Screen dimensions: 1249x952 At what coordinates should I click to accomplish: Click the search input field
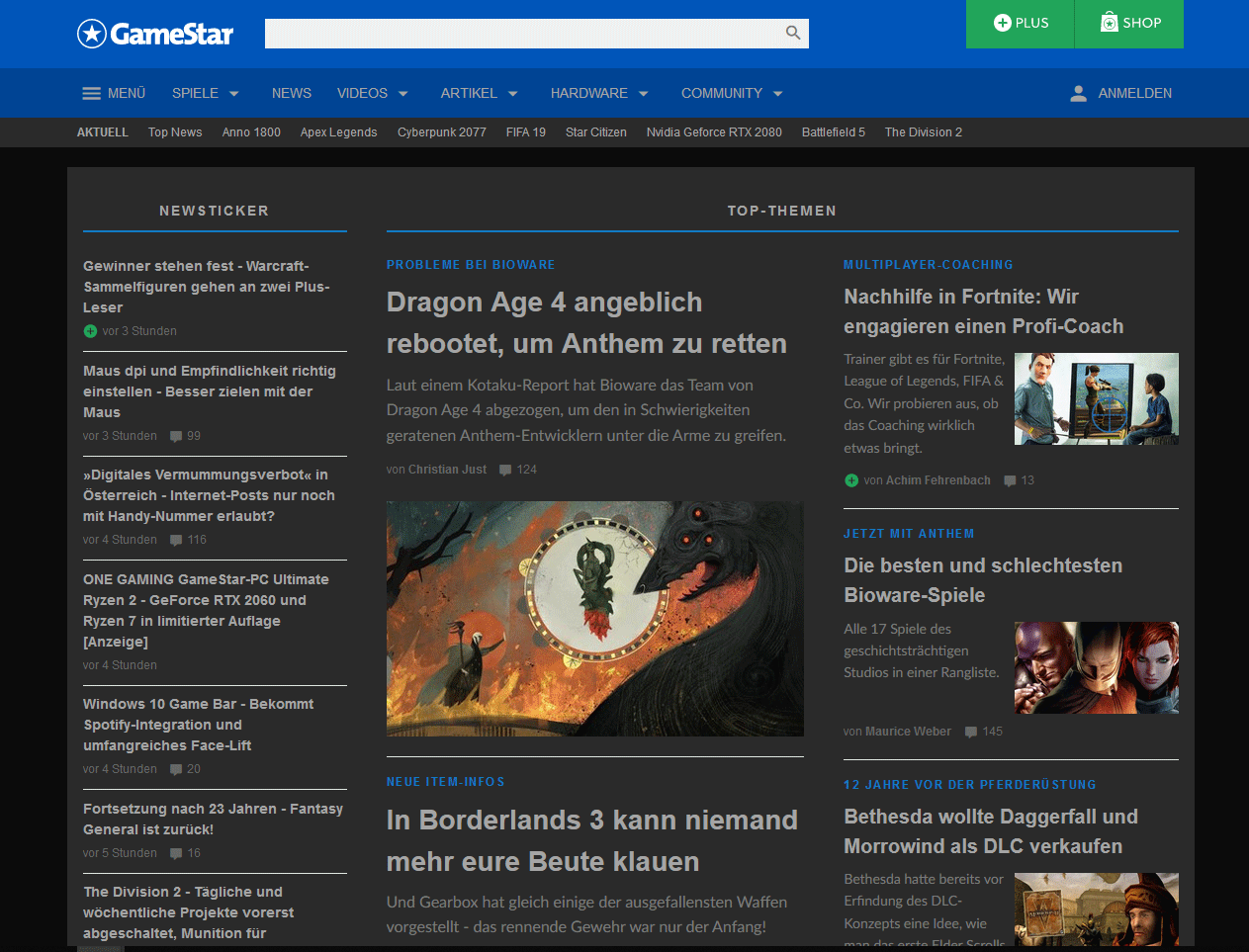pos(520,33)
